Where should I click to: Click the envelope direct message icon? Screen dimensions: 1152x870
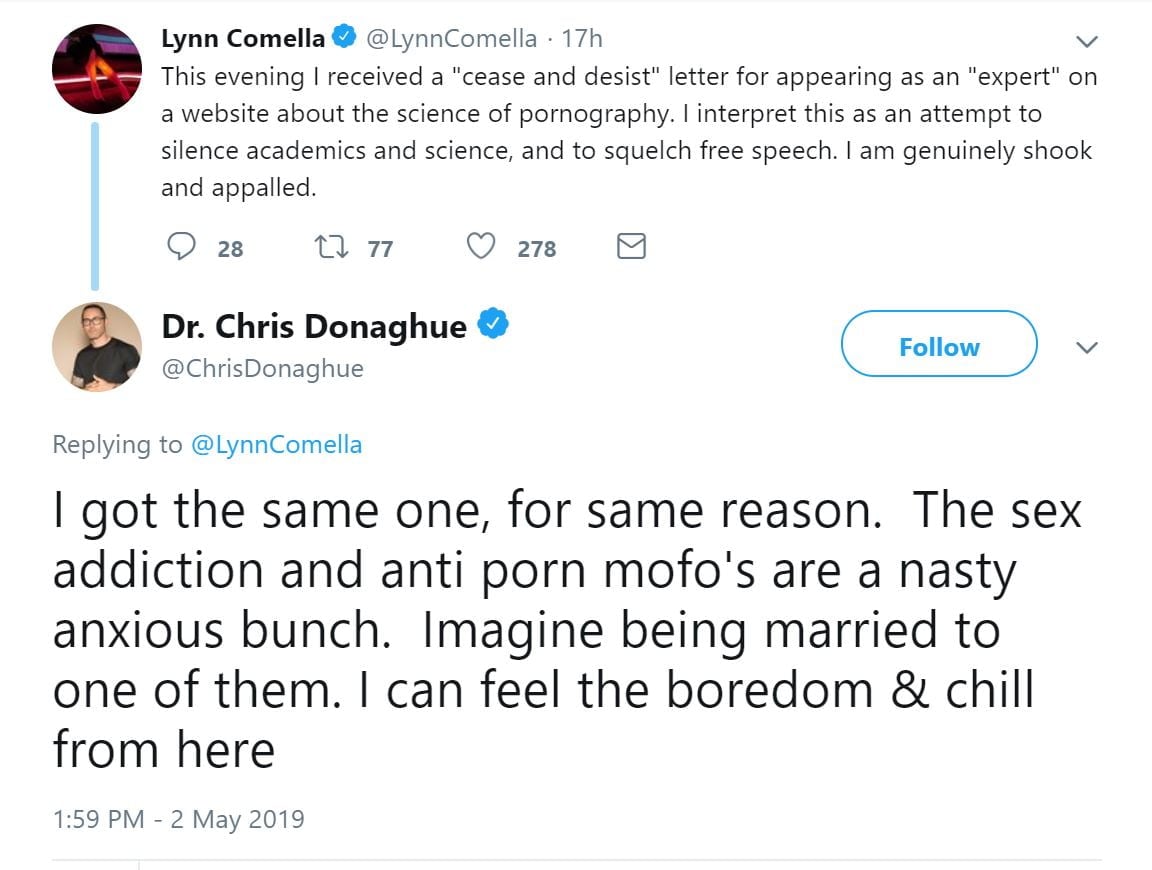(631, 247)
